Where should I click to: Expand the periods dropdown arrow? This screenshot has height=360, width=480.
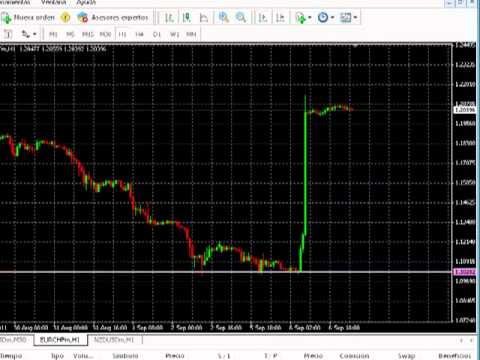[x=332, y=17]
